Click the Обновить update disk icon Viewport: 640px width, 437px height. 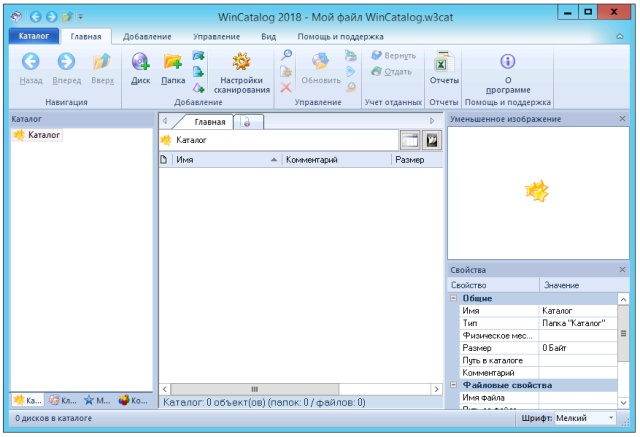[x=320, y=61]
